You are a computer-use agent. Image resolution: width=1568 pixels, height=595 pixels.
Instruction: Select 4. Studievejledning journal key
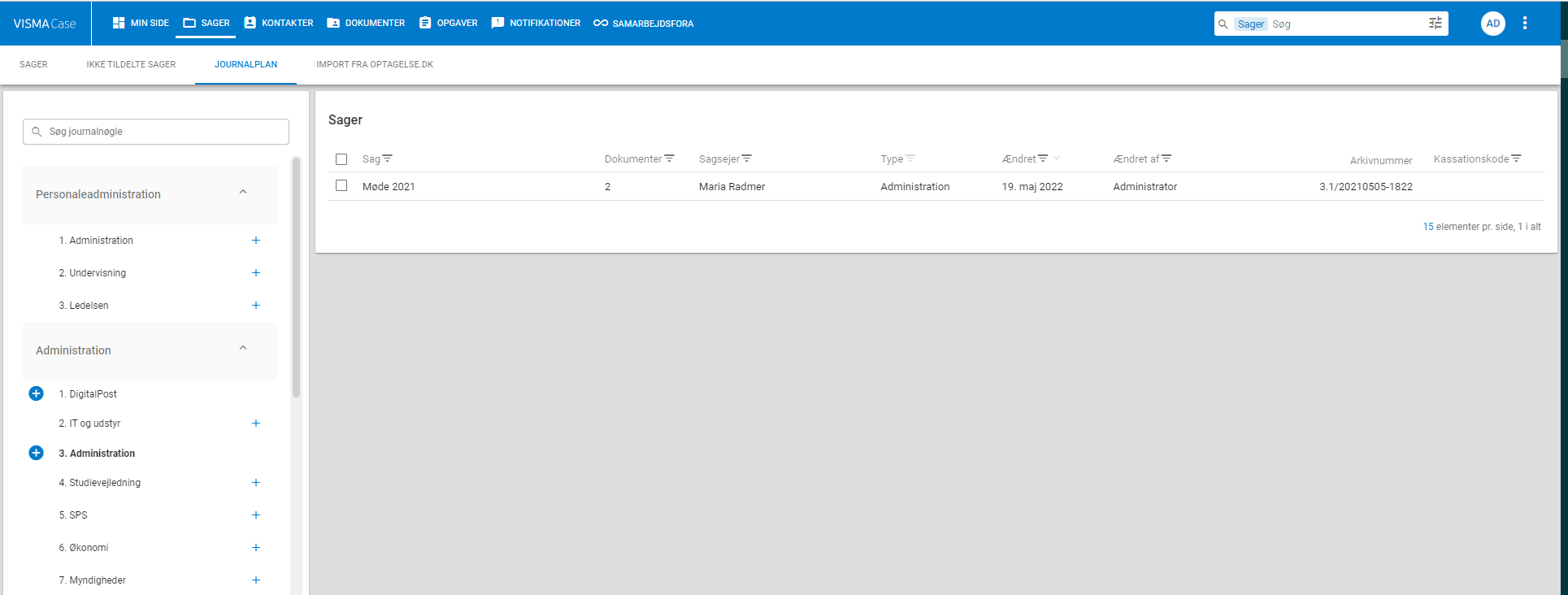(100, 483)
